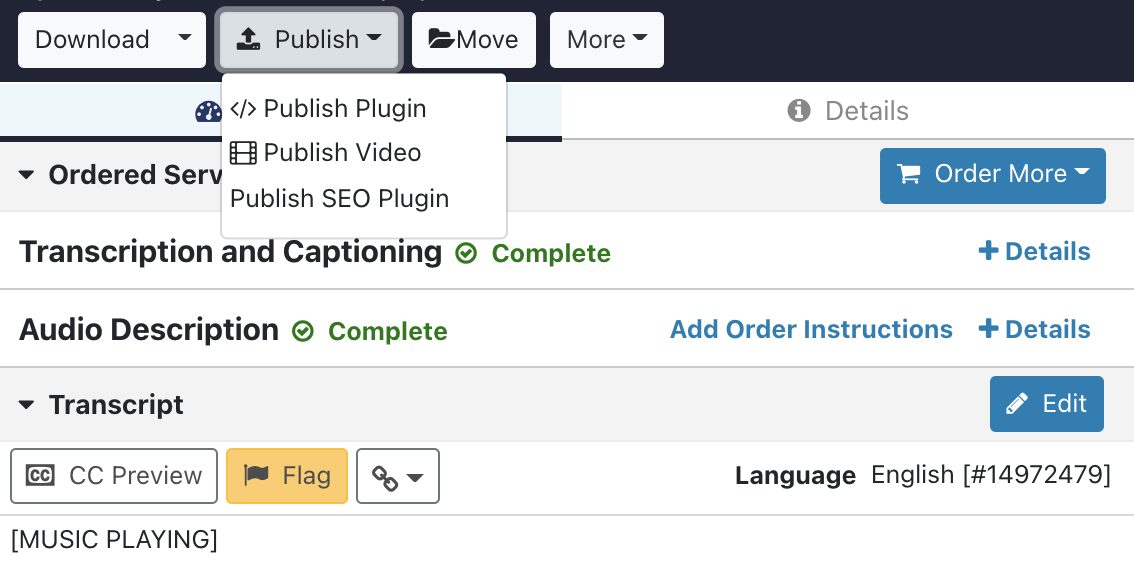Choose Publish SEO Plugin menu entry
The height and width of the screenshot is (584, 1134).
pyautogui.click(x=339, y=199)
